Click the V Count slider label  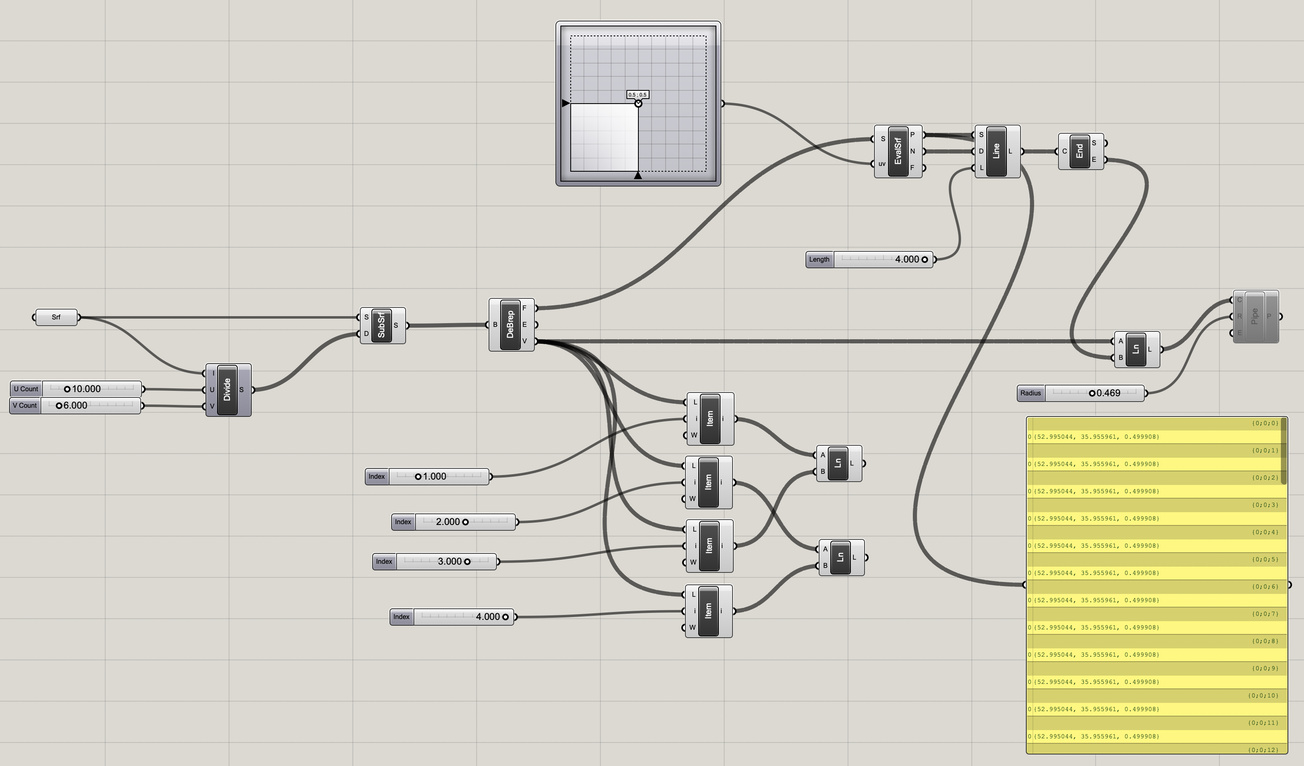[x=24, y=405]
